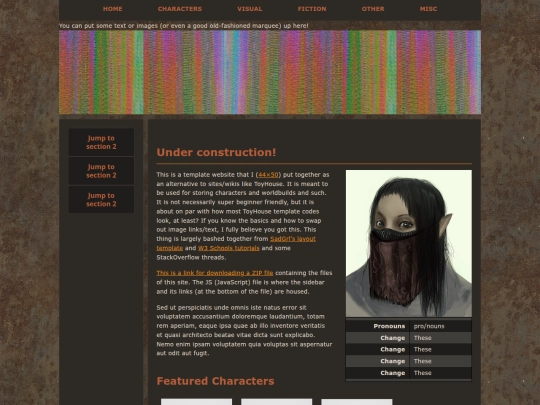540x405 pixels.
Task: Follow the 44×50 author link
Action: (268, 175)
